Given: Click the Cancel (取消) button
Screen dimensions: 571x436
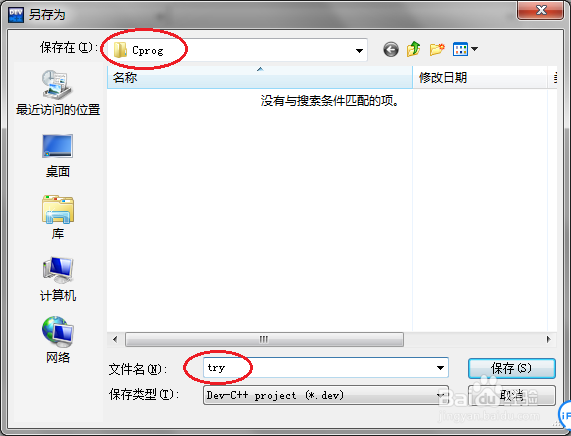Looking at the screenshot, I should pos(512,395).
